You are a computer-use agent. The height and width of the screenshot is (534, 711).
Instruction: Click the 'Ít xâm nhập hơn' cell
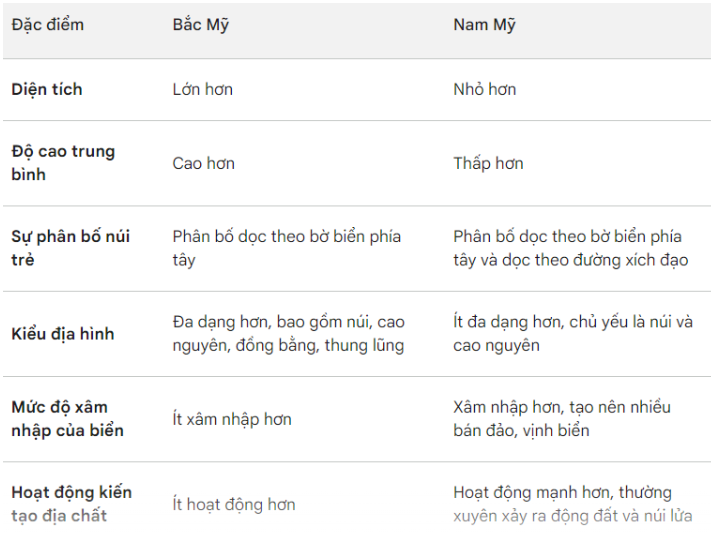click(x=232, y=419)
